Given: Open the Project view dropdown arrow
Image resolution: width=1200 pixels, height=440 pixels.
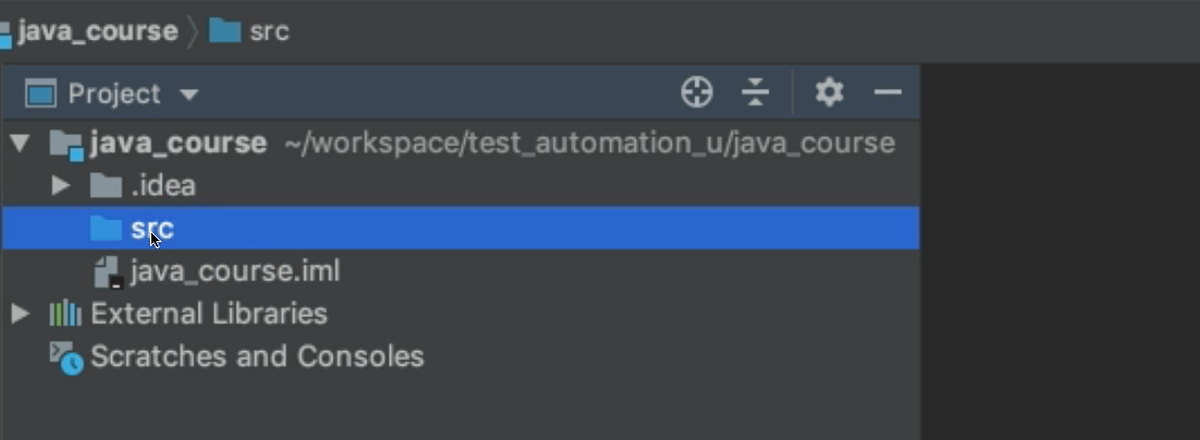Looking at the screenshot, I should point(188,95).
